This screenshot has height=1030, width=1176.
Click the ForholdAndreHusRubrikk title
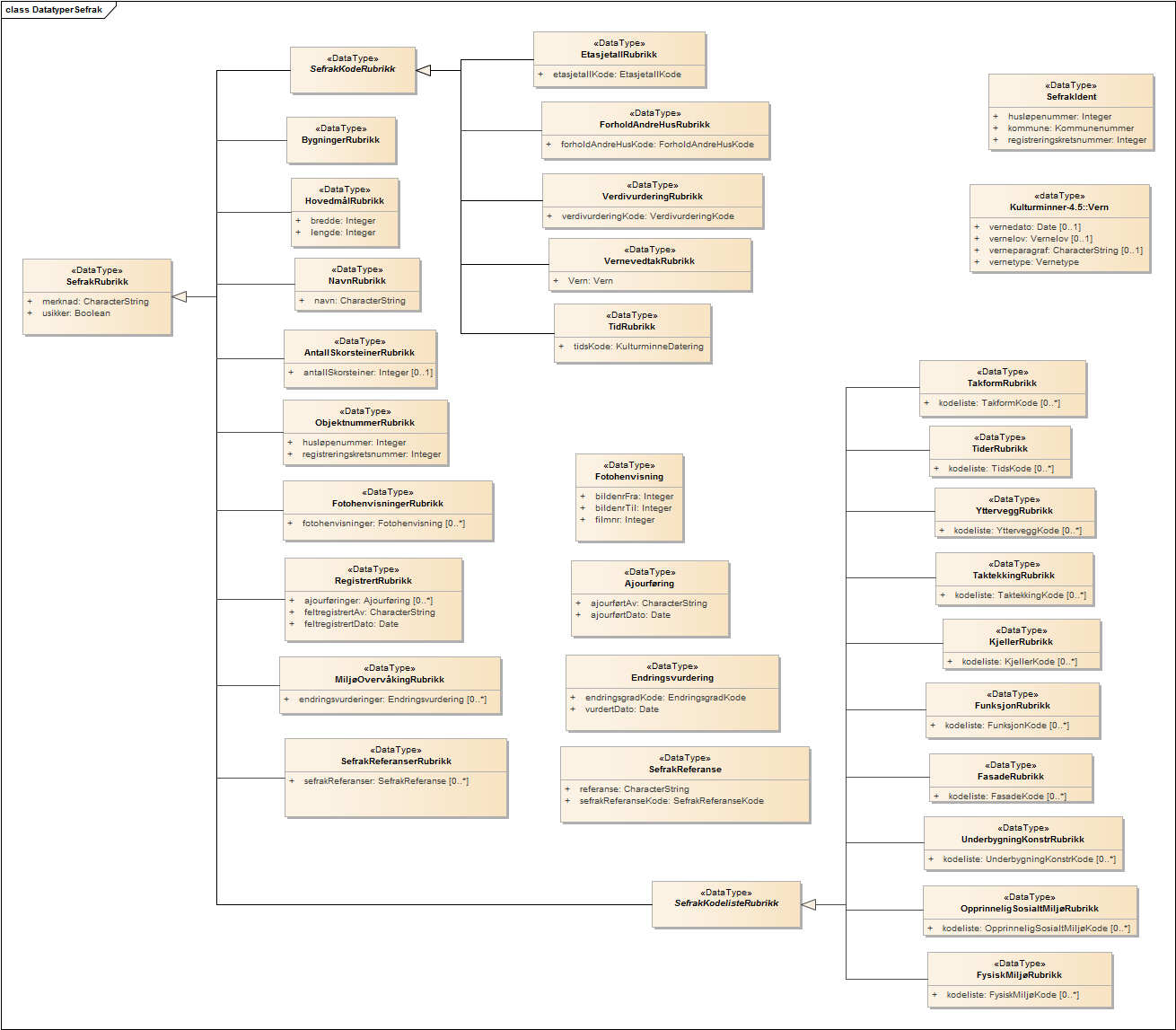tap(654, 125)
